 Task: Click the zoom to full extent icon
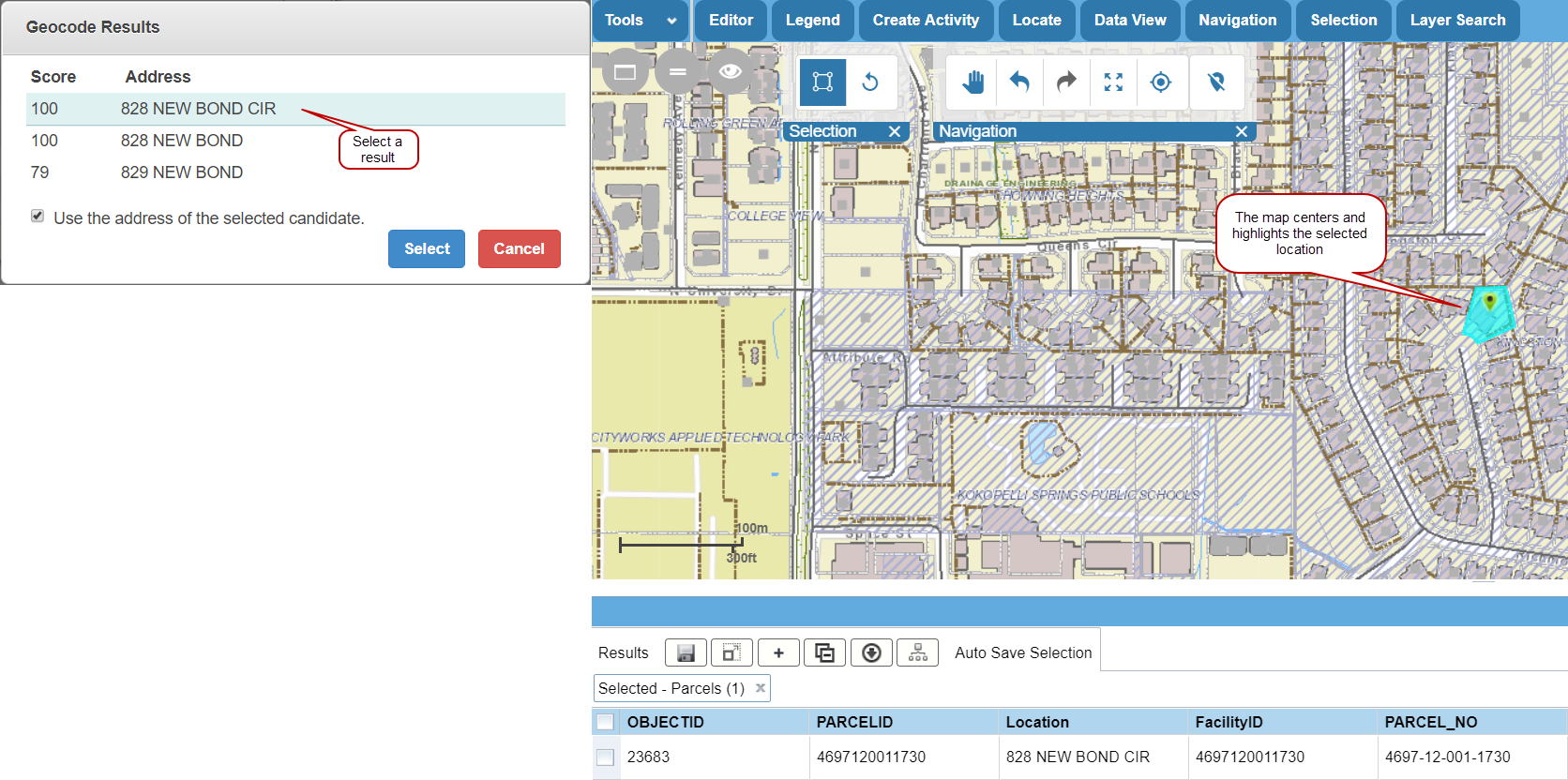pyautogui.click(x=1113, y=82)
